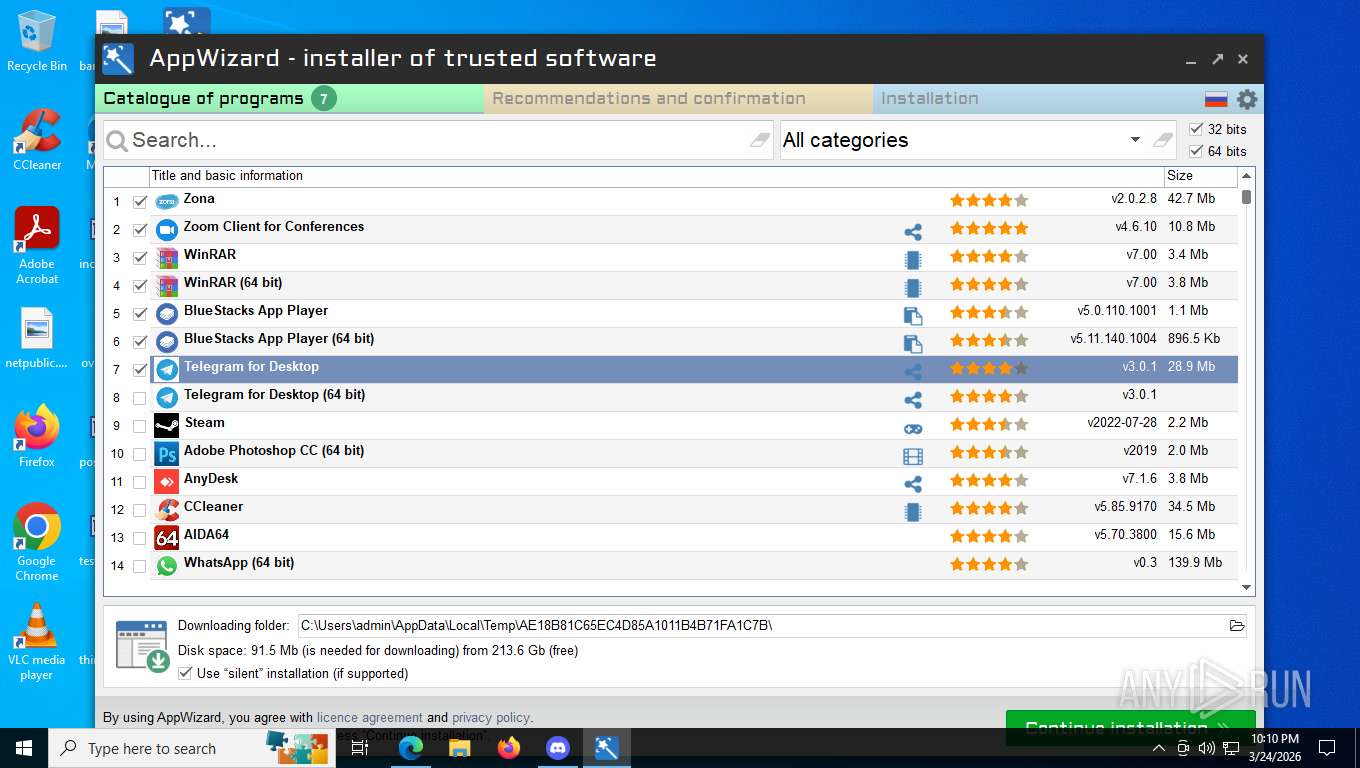Image resolution: width=1360 pixels, height=768 pixels.
Task: Click the program list scrollbar up arrow
Action: click(1246, 176)
